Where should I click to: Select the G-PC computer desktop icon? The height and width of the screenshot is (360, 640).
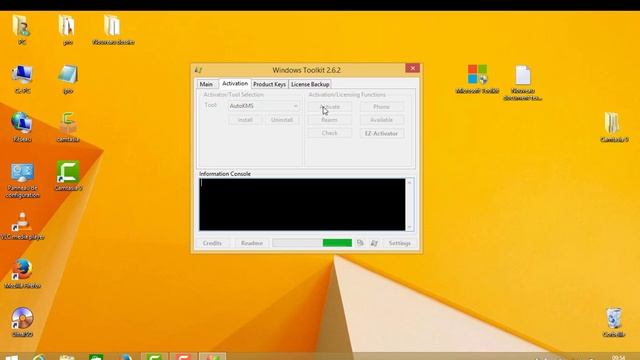tap(22, 79)
